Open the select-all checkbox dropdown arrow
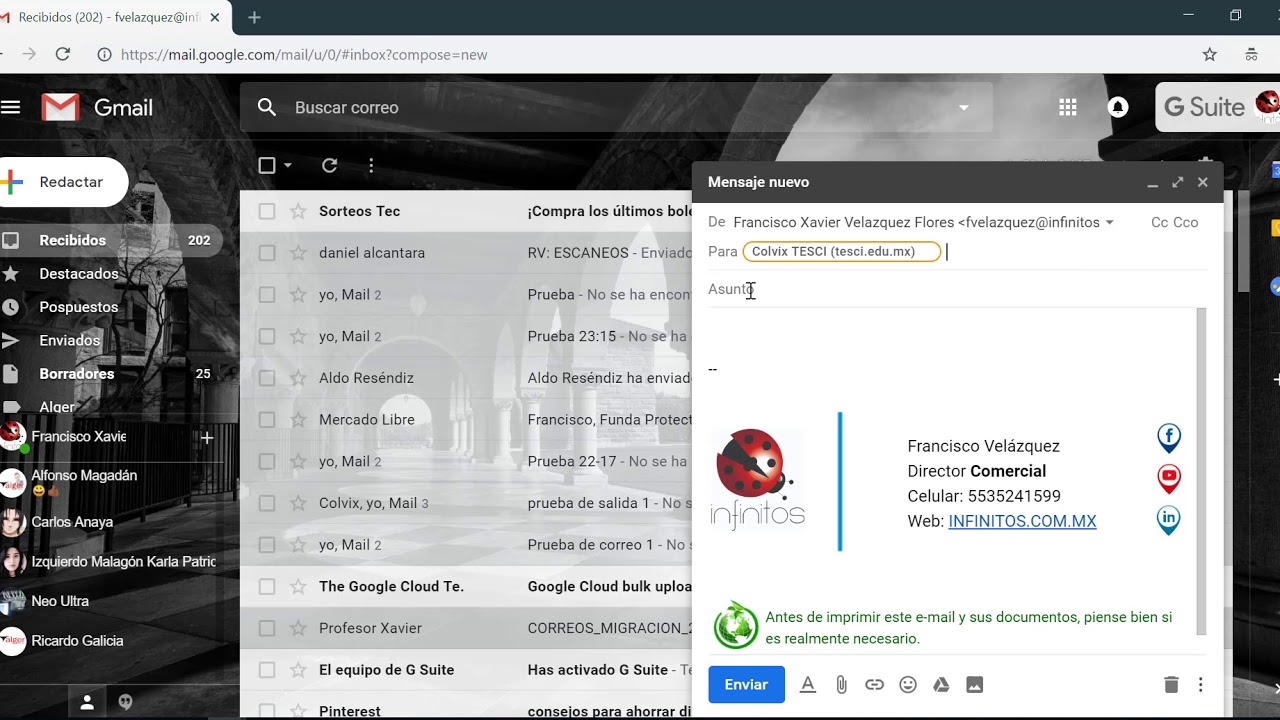Image resolution: width=1280 pixels, height=720 pixels. [x=288, y=165]
